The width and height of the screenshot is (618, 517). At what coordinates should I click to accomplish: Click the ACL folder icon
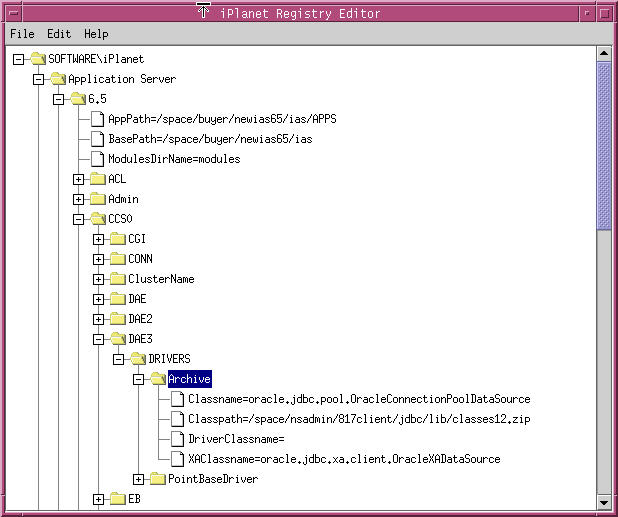tap(98, 179)
